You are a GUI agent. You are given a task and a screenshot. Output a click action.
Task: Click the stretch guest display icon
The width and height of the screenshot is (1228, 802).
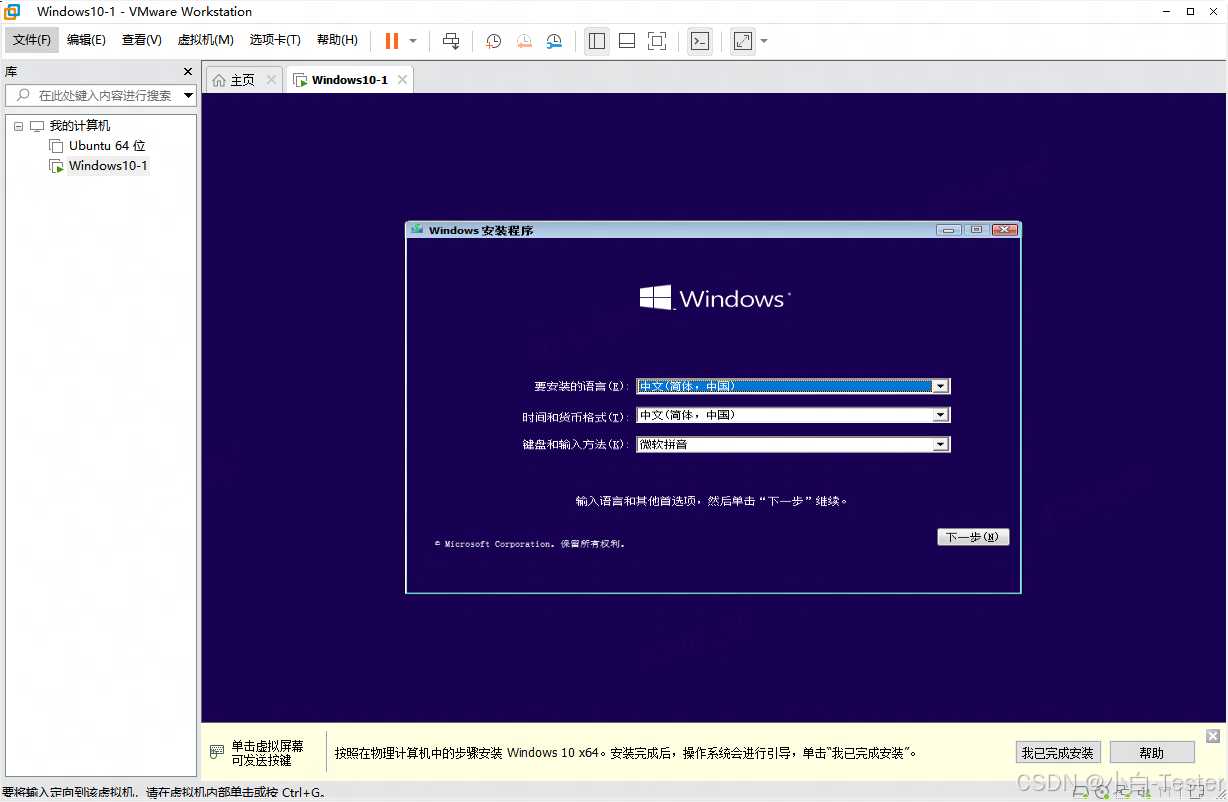tap(742, 41)
